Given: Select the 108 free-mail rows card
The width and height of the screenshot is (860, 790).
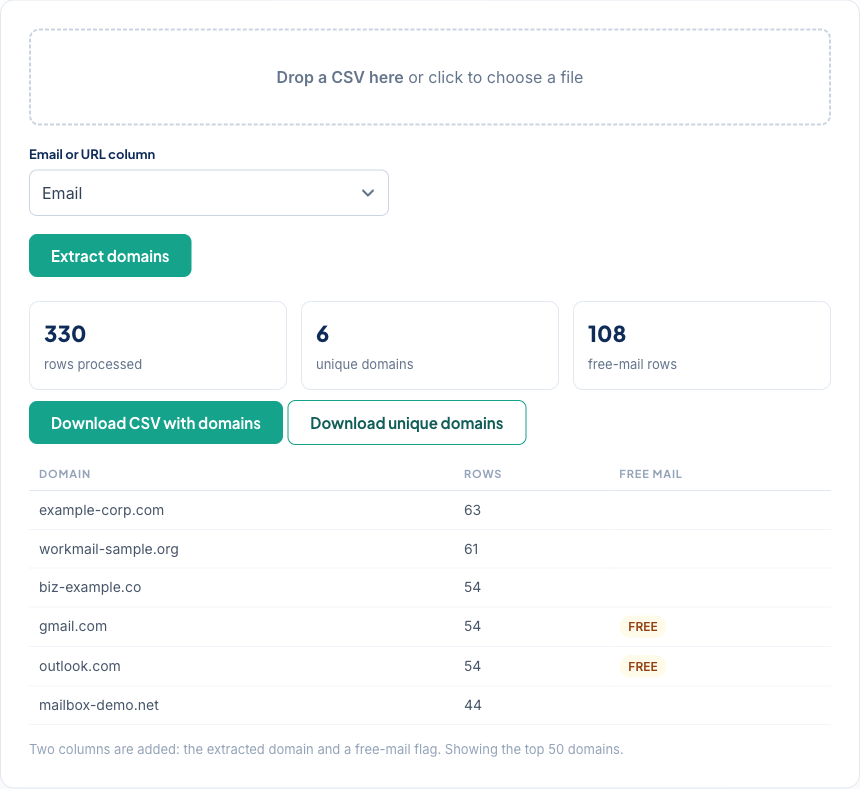Looking at the screenshot, I should click(x=701, y=345).
